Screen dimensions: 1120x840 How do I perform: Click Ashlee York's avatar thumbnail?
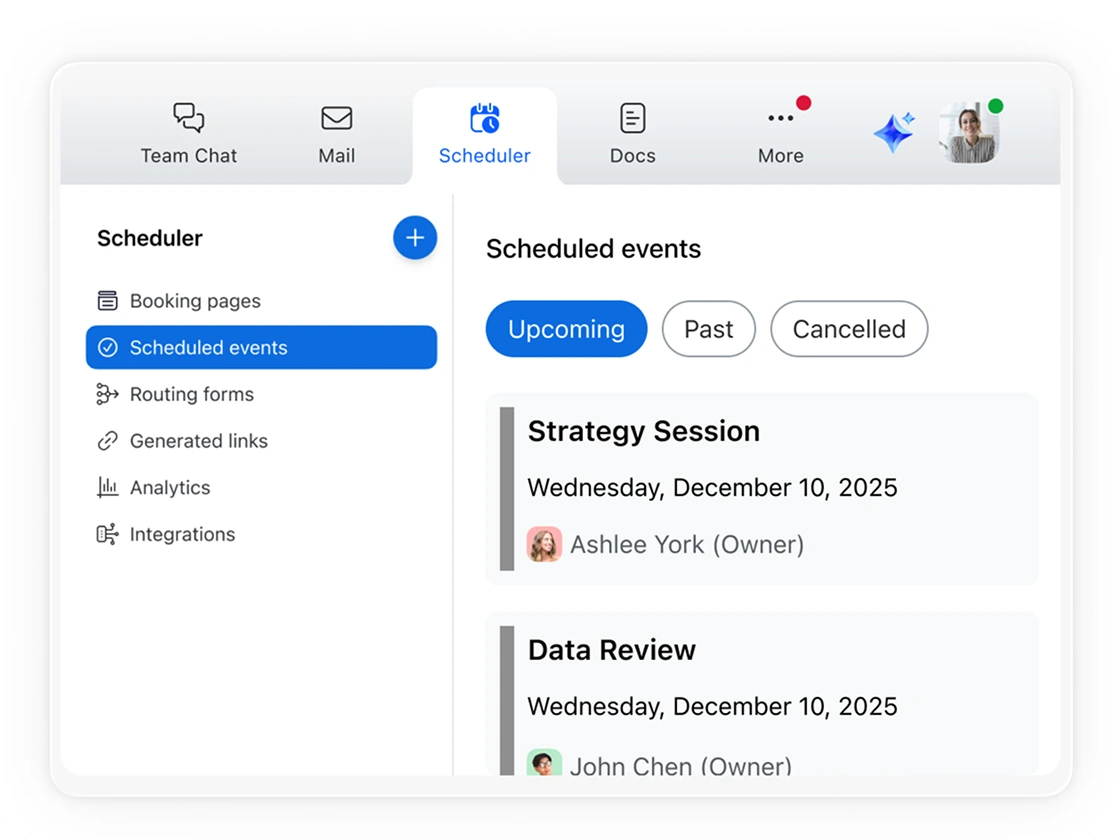tap(544, 544)
